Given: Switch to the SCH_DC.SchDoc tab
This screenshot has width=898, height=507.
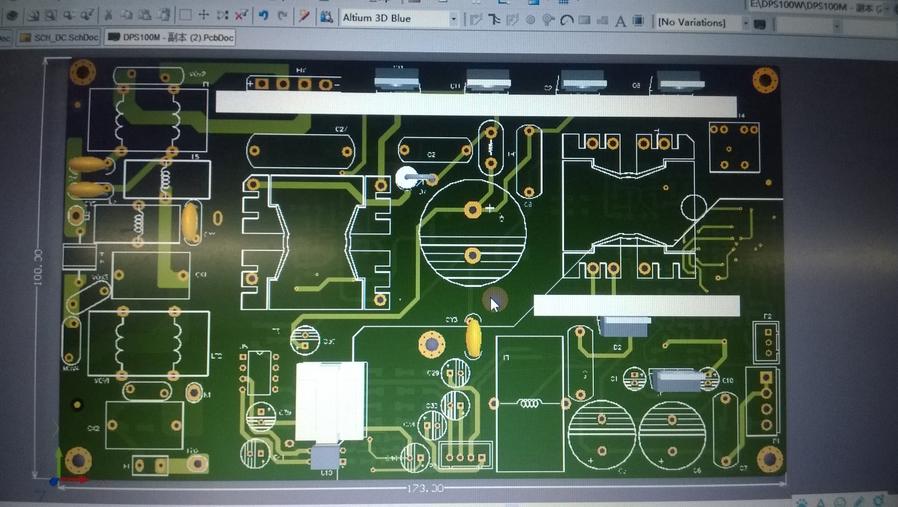Looking at the screenshot, I should pos(60,37).
